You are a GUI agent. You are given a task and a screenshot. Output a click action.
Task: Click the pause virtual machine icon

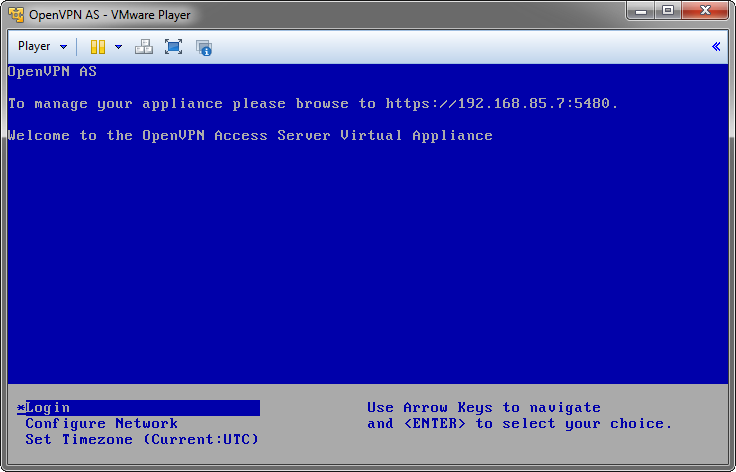click(x=98, y=47)
